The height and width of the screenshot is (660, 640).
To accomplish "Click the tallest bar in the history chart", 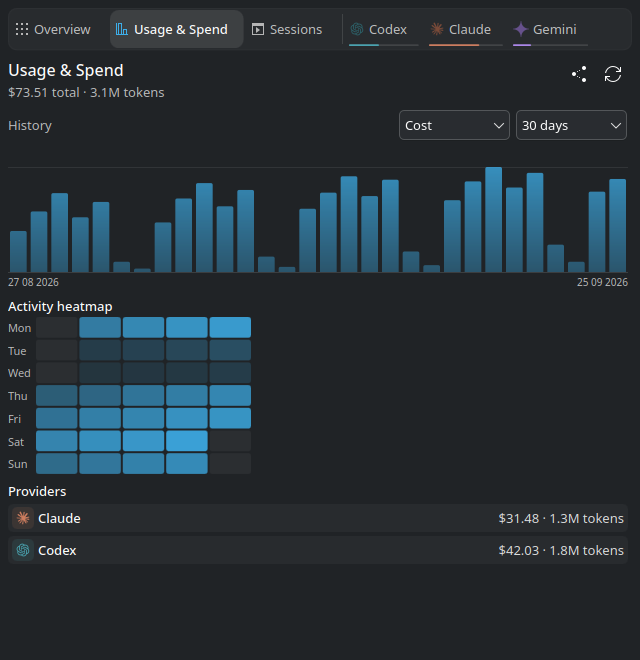I will tap(493, 220).
